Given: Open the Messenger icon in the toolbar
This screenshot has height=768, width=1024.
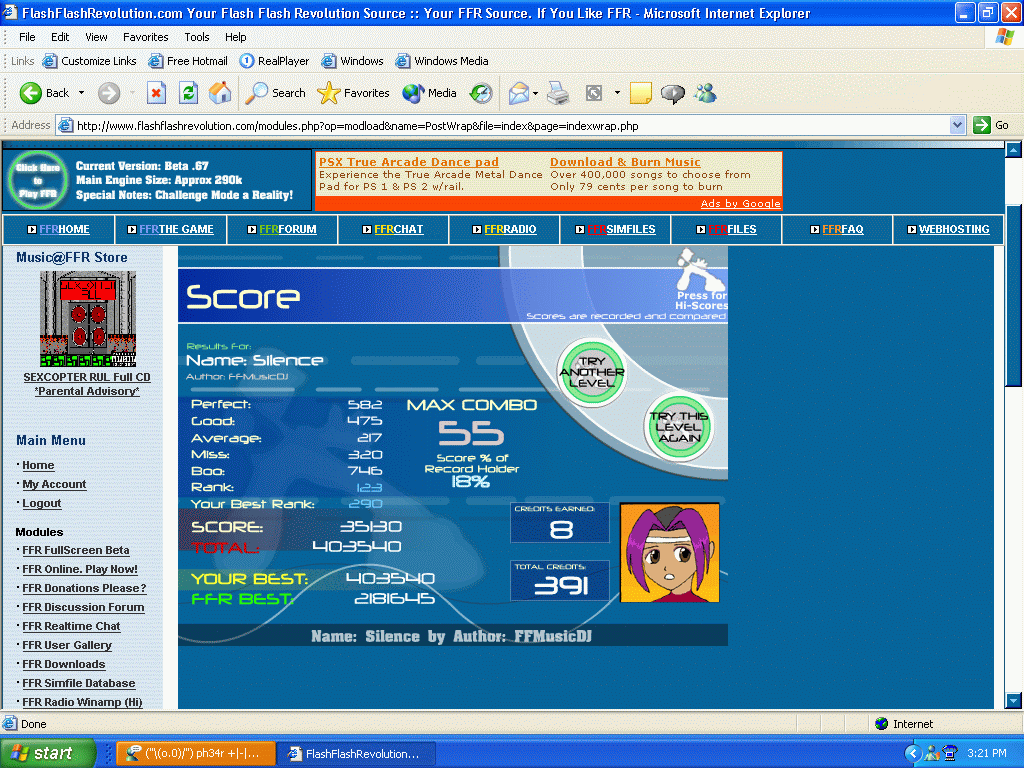Looking at the screenshot, I should (705, 93).
